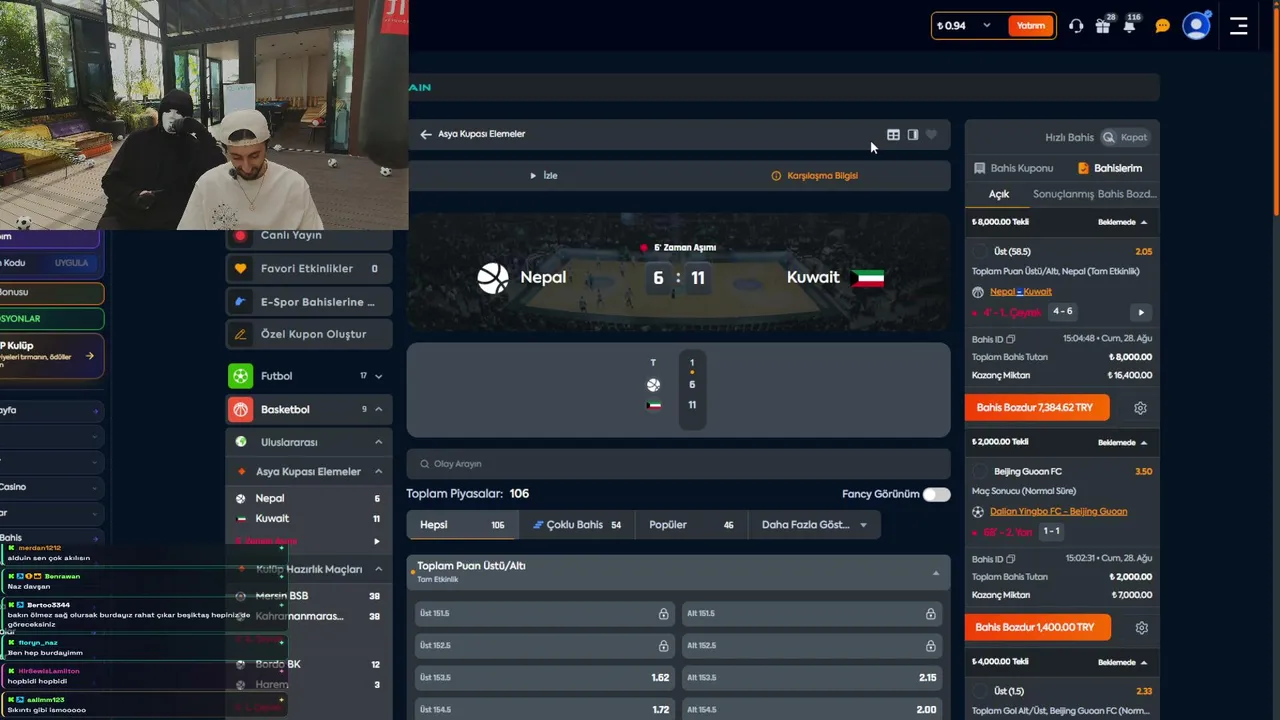Click the lock icon on Alt 152.5
Screen dimensions: 1280x720
(x=930, y=646)
